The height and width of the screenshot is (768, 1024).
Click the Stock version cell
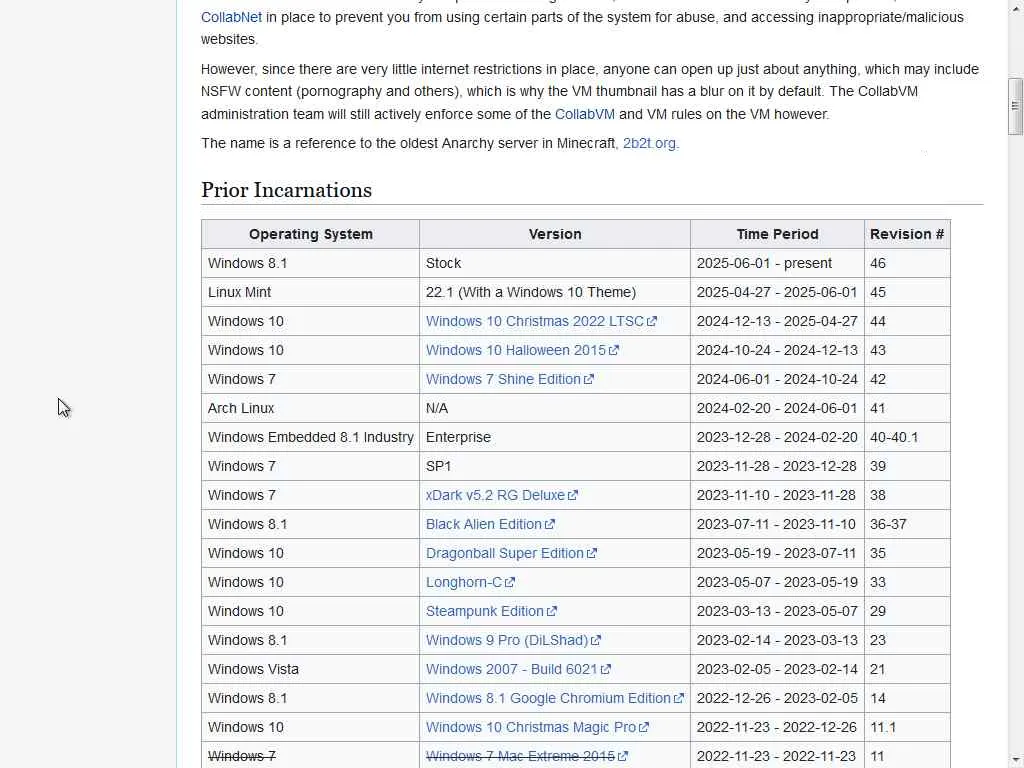click(555, 263)
